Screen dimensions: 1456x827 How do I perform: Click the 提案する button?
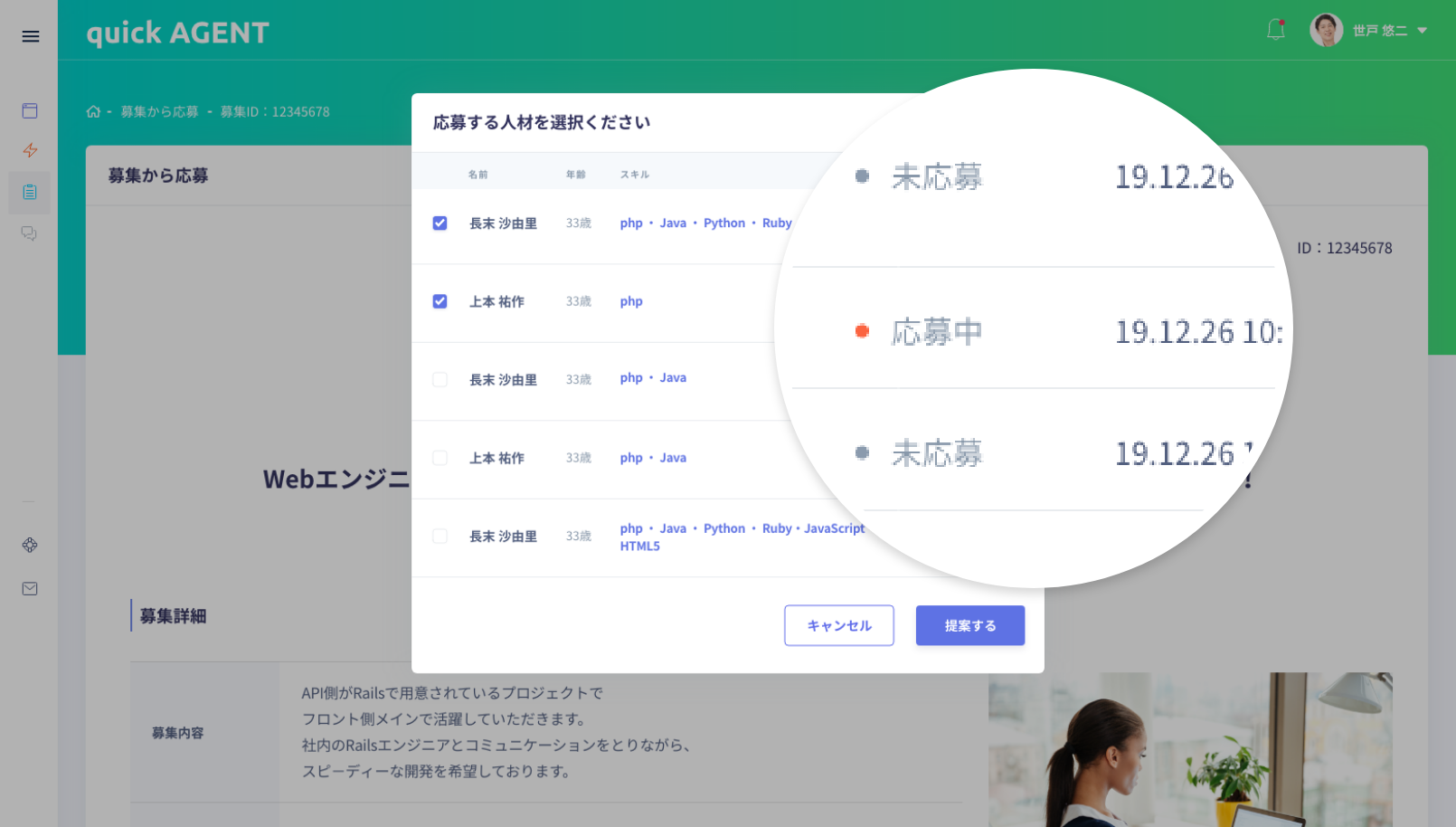click(969, 625)
